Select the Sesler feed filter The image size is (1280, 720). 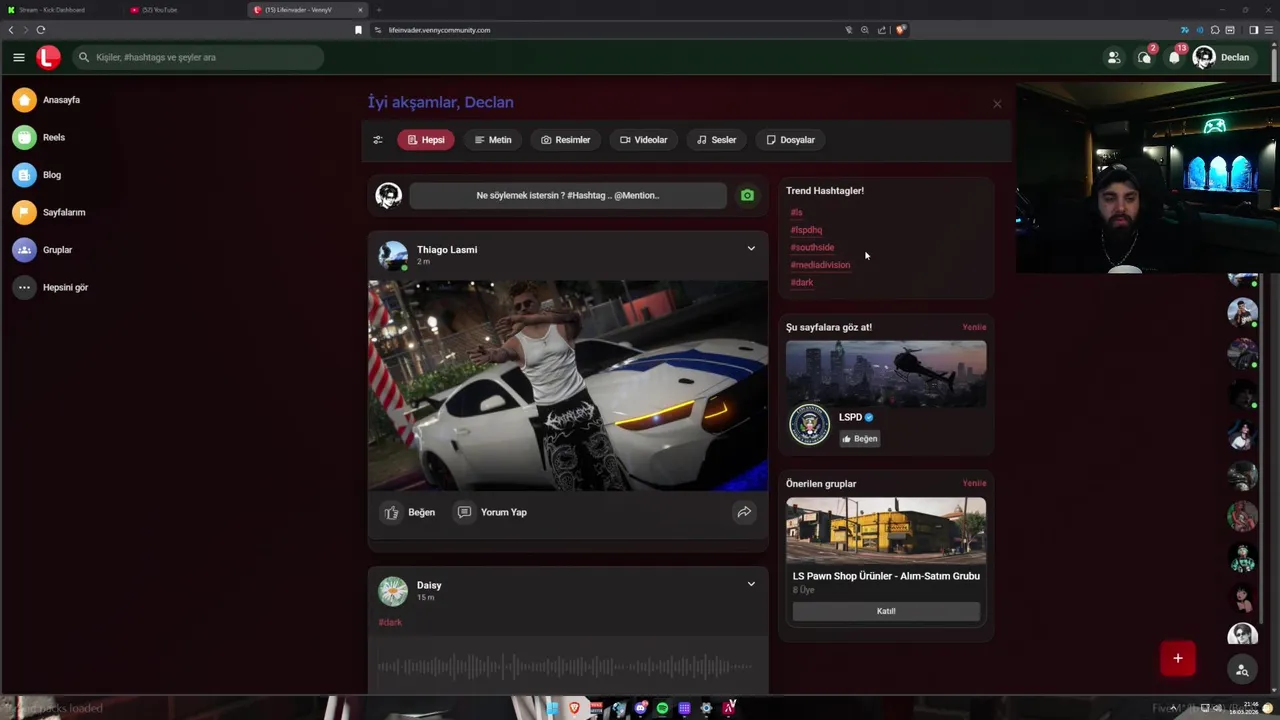coord(716,140)
